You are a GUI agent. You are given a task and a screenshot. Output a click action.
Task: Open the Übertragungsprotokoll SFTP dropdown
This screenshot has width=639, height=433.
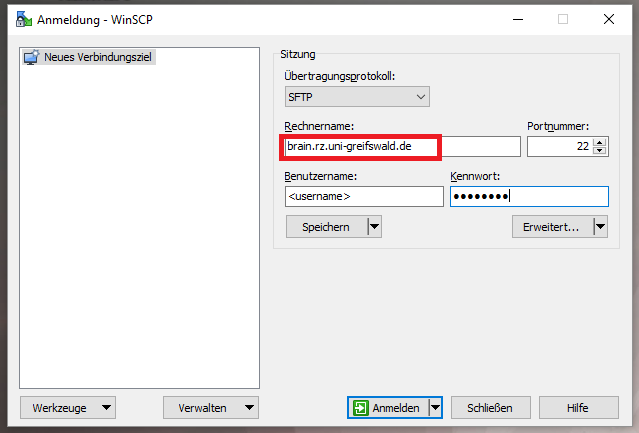coord(357,97)
